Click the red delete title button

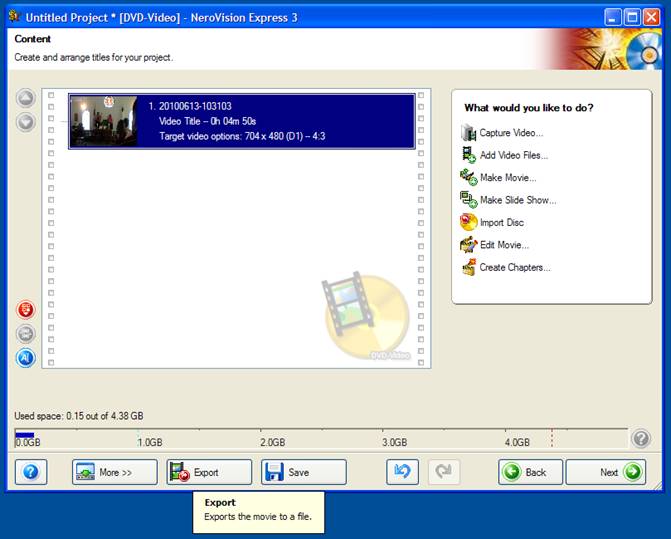point(26,309)
